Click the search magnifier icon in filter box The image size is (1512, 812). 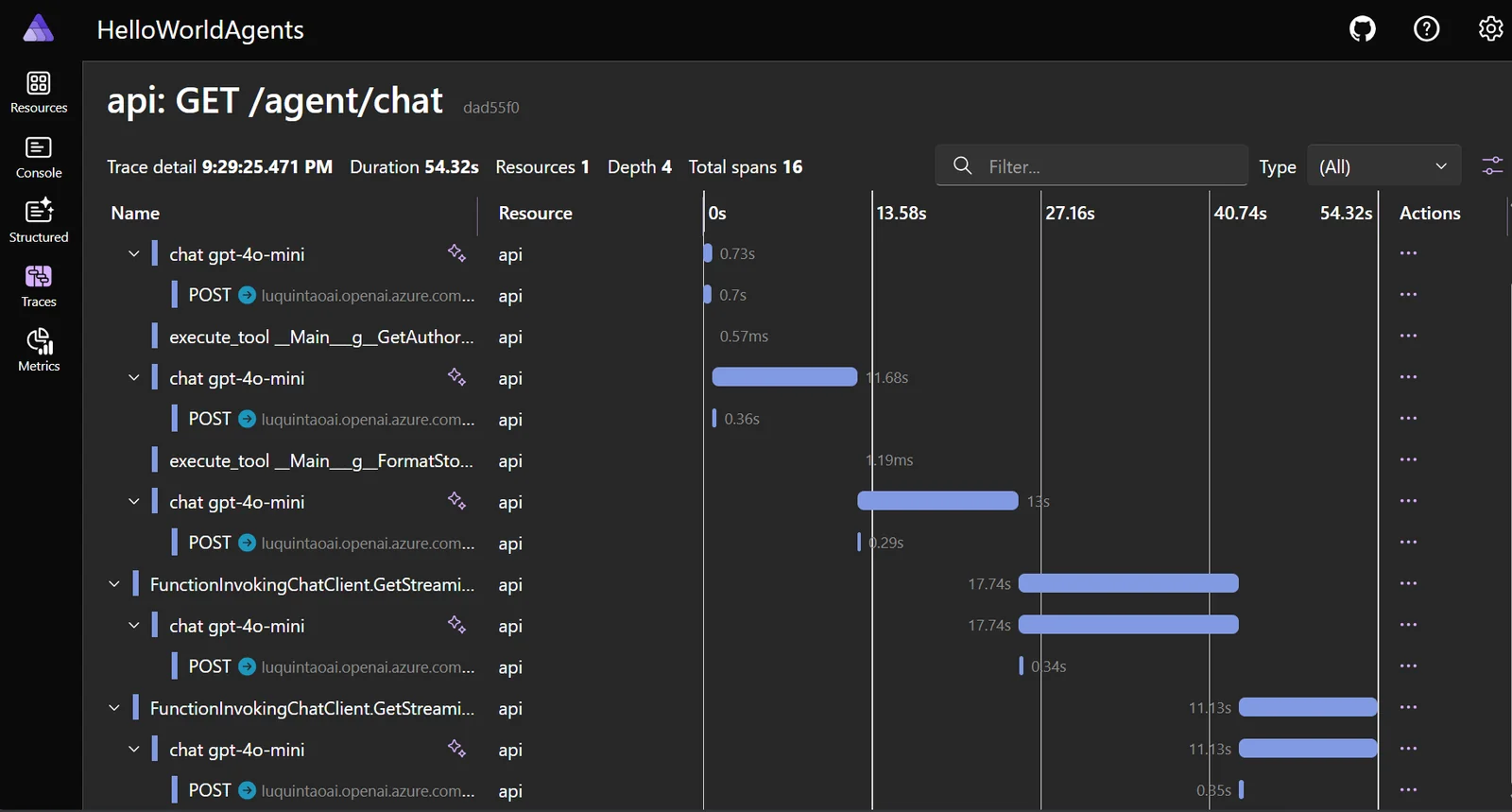pos(962,166)
